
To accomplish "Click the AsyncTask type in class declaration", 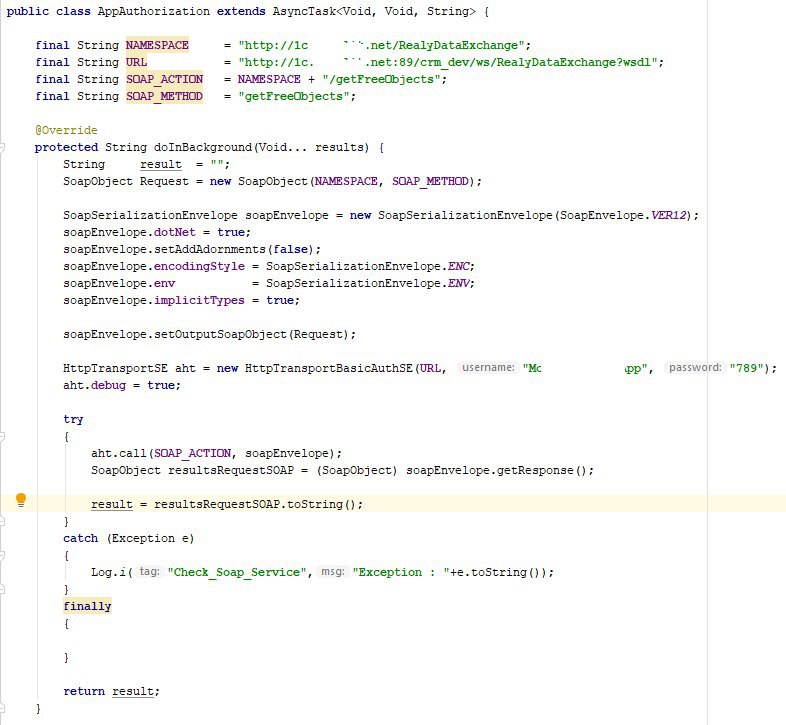I will tap(304, 12).
